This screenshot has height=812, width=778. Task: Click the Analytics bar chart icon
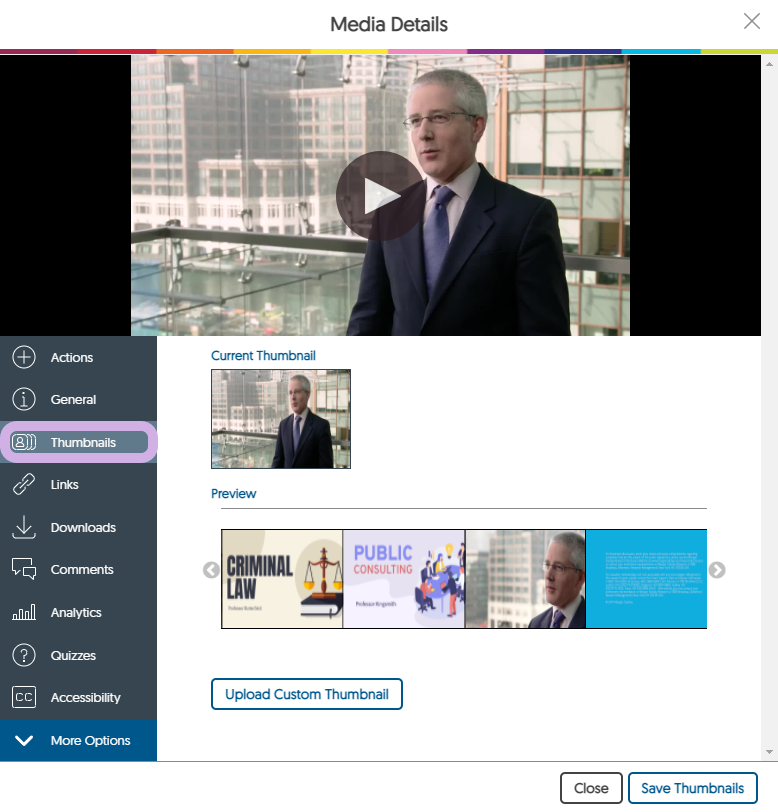tap(24, 613)
